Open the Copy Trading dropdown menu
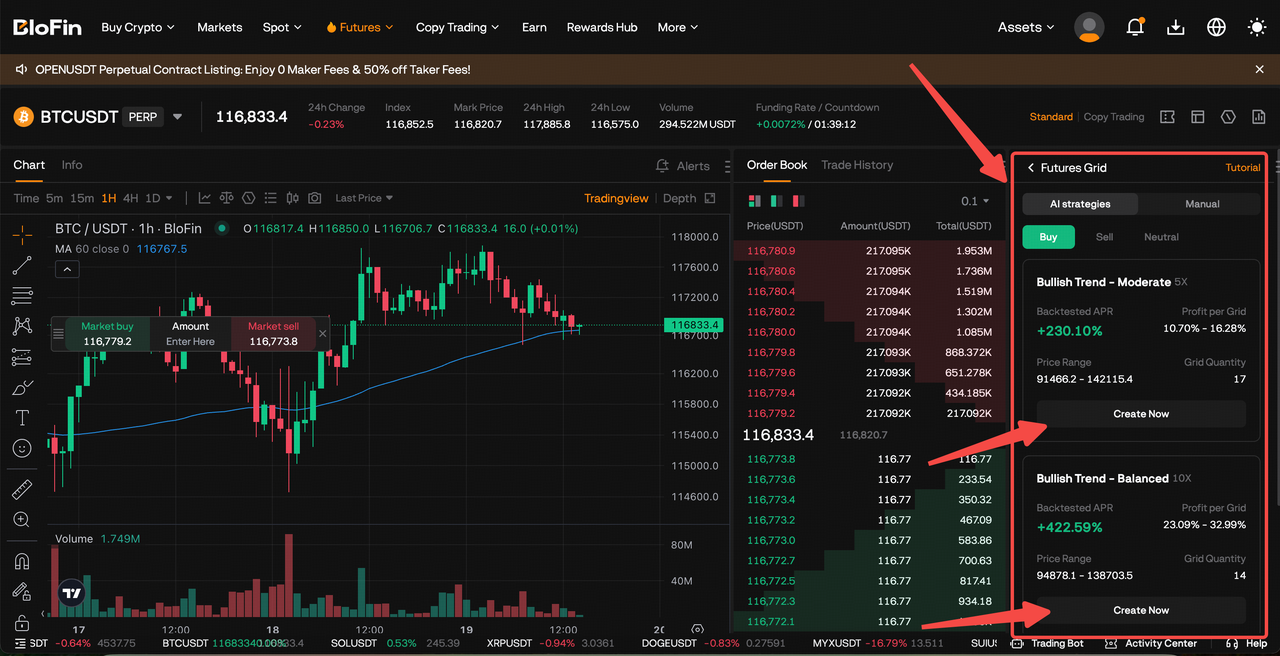This screenshot has width=1280, height=656. pos(457,27)
